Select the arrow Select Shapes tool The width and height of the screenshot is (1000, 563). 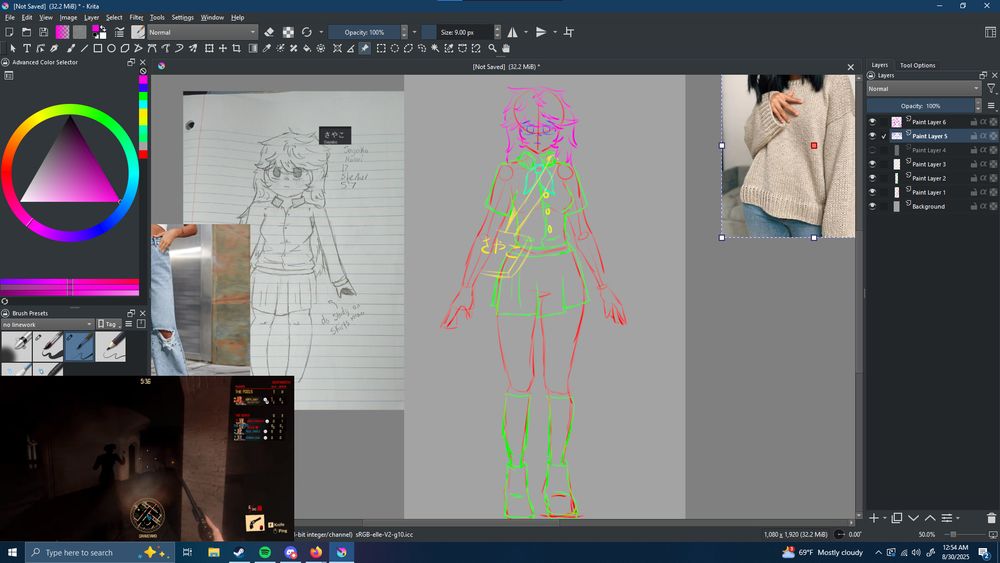tap(13, 48)
